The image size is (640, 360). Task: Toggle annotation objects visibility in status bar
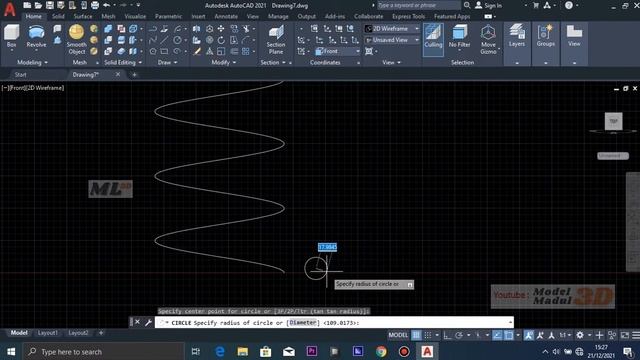click(529, 336)
